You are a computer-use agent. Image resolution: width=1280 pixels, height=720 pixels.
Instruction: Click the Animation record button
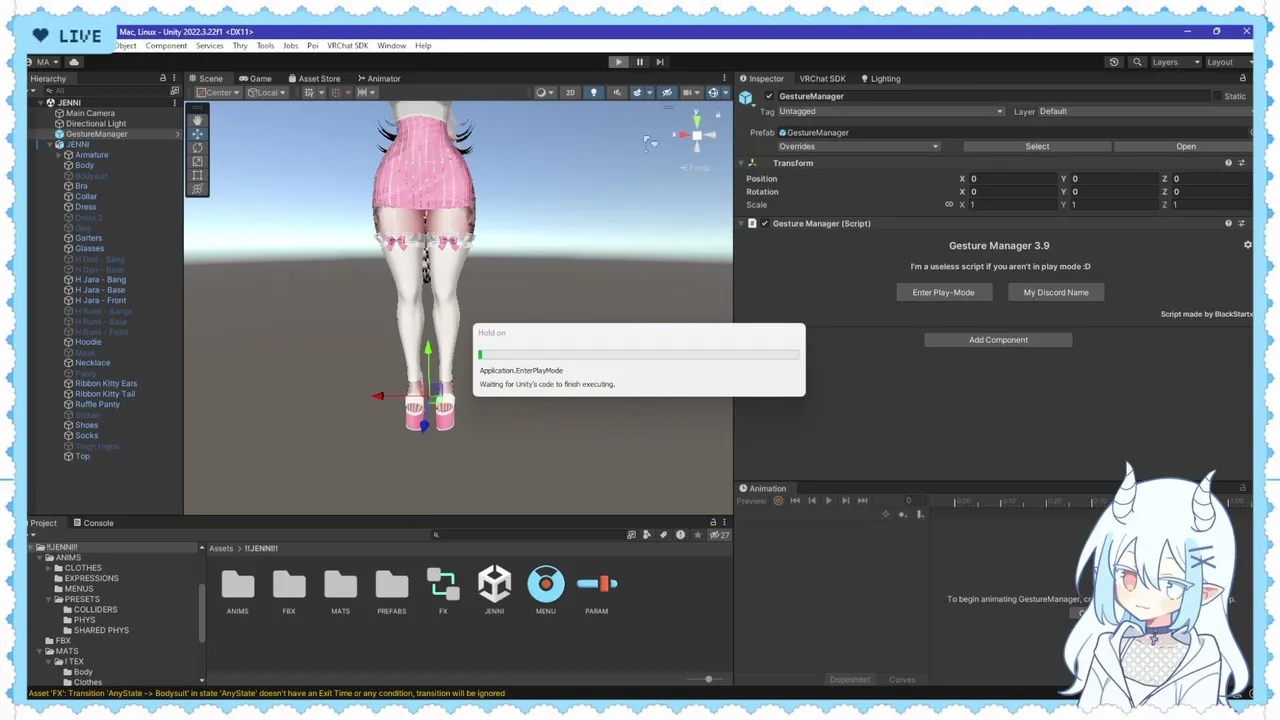(x=778, y=500)
